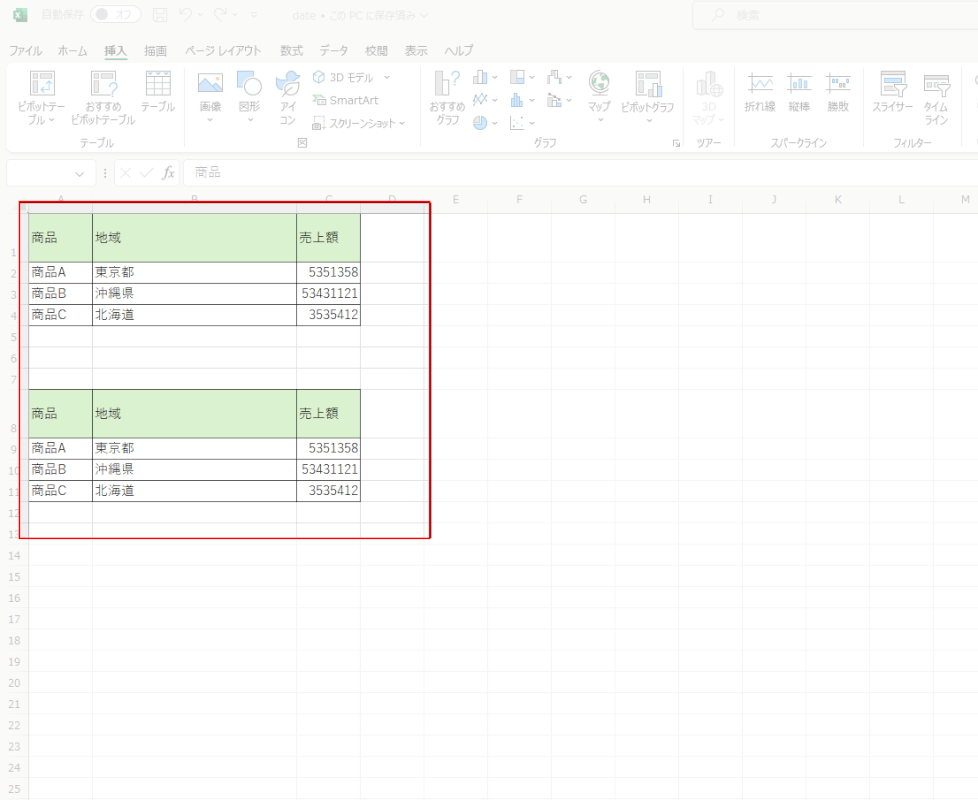This screenshot has height=800, width=978.
Task: Switch to the ページ レイアウト tab
Action: coord(223,51)
